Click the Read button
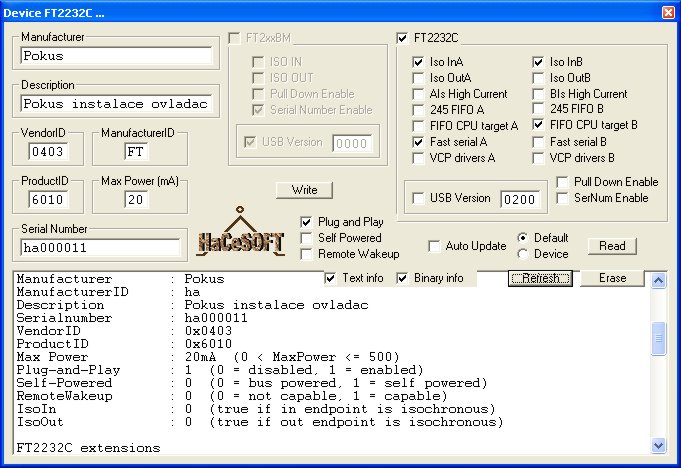Screen dimensions: 681x468 612,246
